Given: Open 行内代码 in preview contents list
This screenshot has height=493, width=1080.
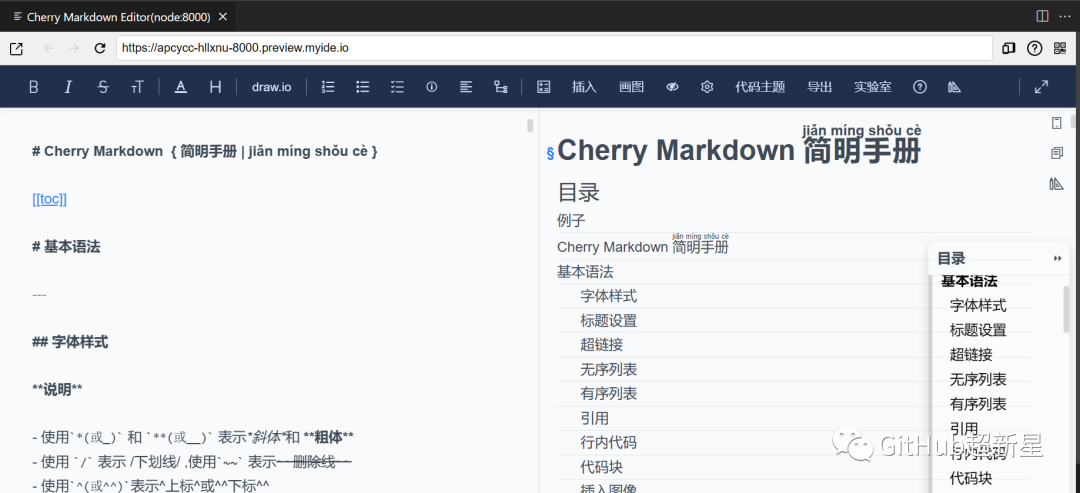Looking at the screenshot, I should click(x=608, y=443).
